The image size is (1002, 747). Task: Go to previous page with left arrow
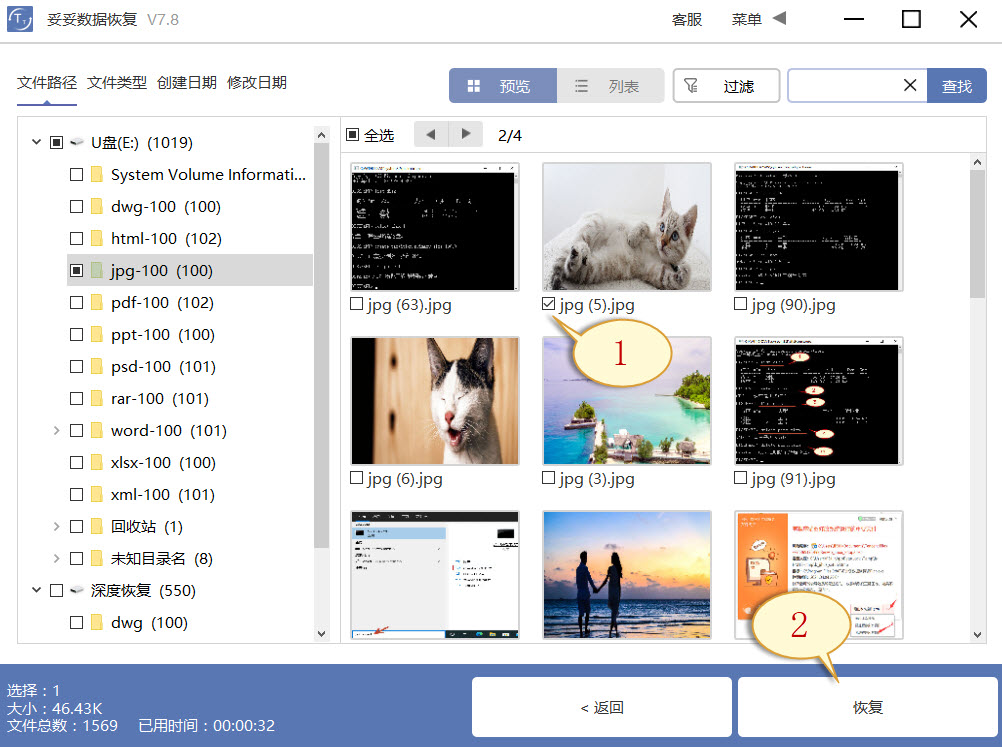[430, 134]
